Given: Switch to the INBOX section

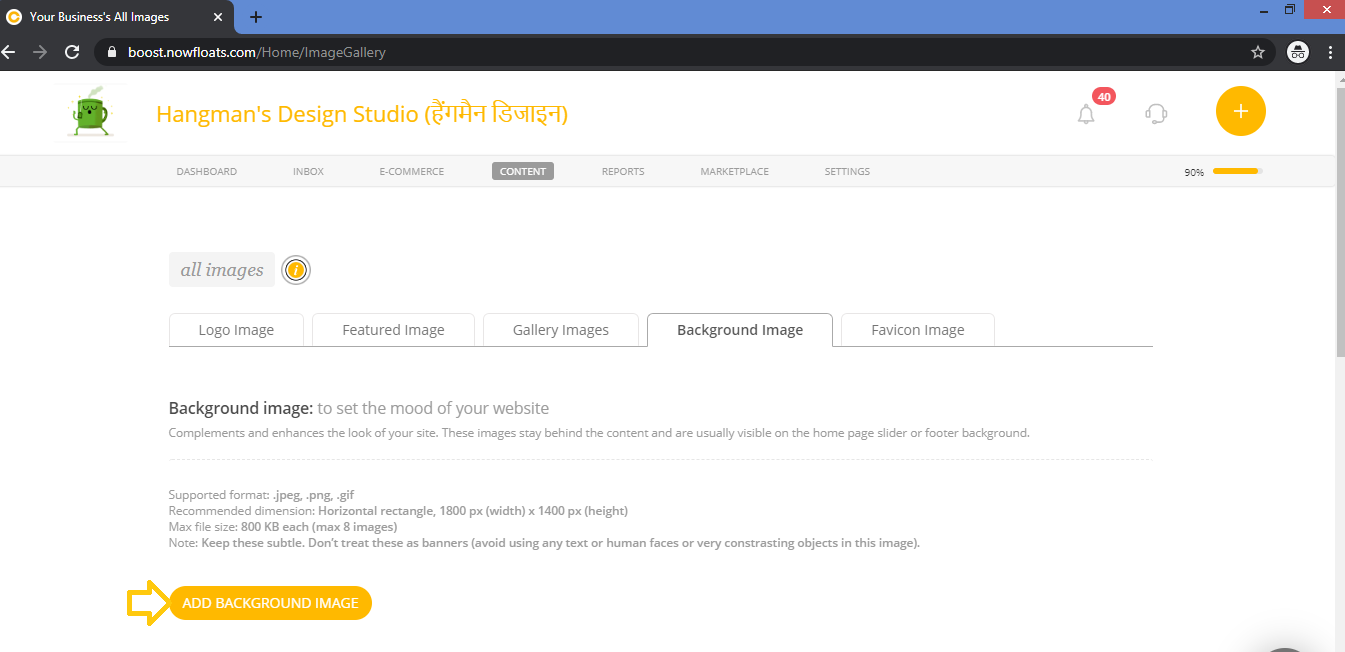Looking at the screenshot, I should click(x=308, y=171).
